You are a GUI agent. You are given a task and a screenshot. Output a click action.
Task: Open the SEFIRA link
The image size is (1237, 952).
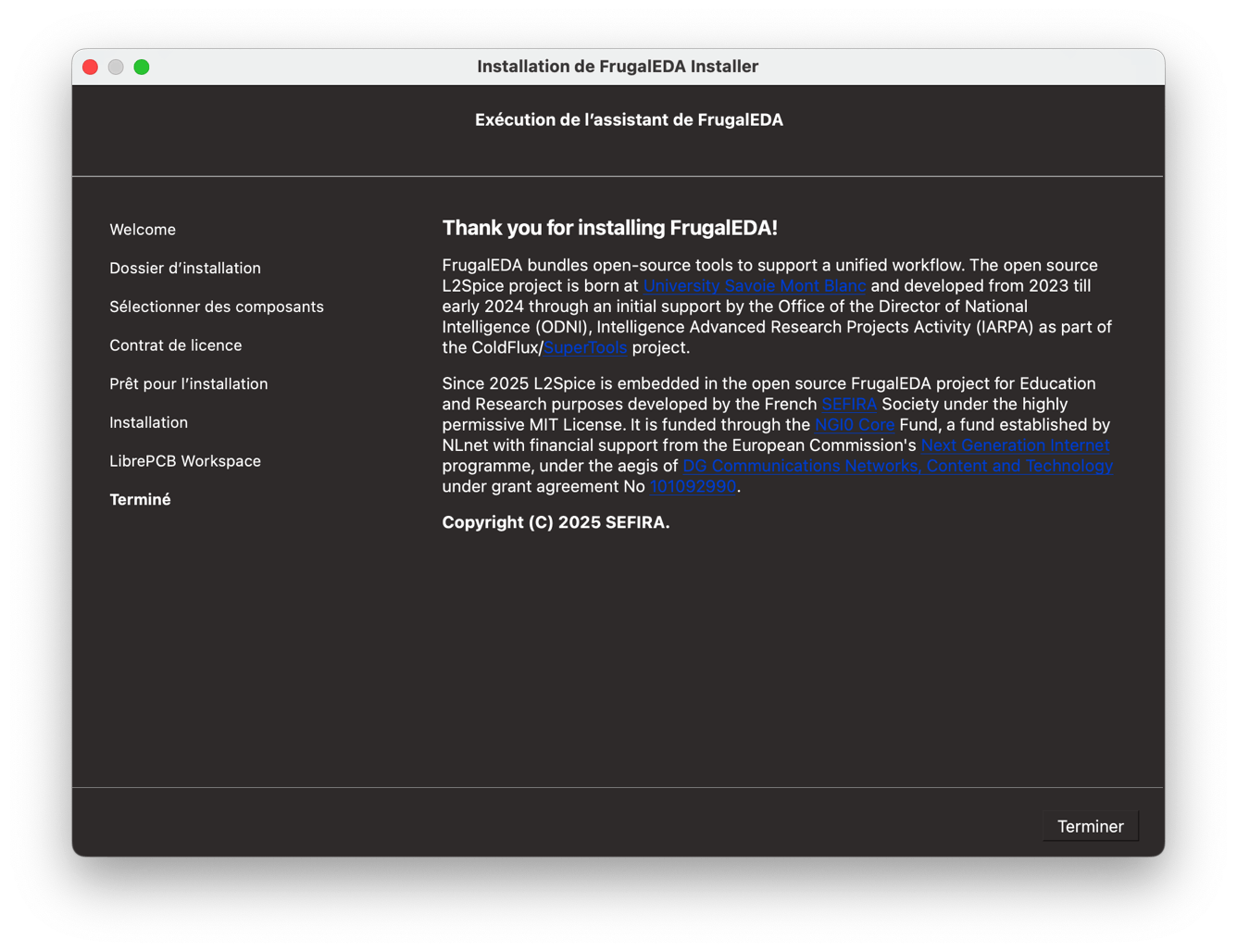point(848,405)
